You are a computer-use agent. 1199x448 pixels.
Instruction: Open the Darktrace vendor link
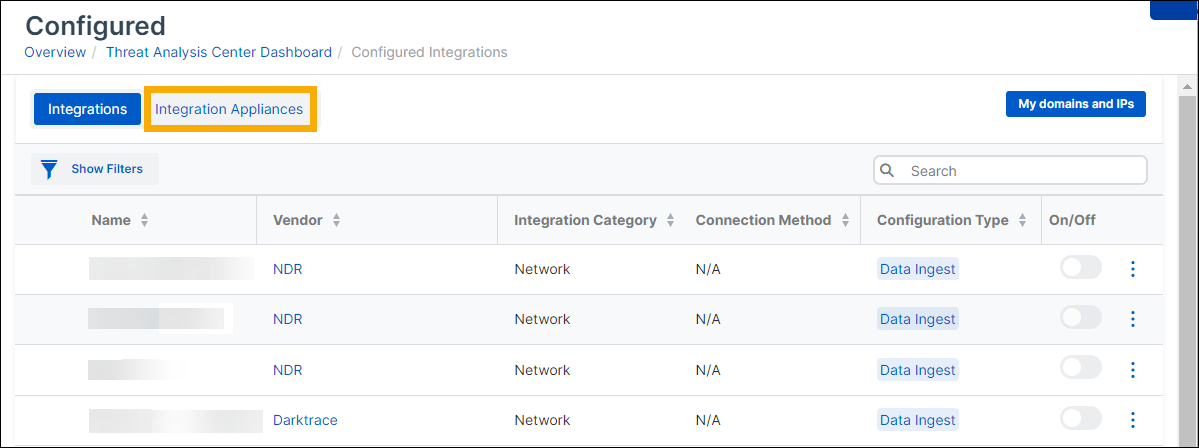305,420
